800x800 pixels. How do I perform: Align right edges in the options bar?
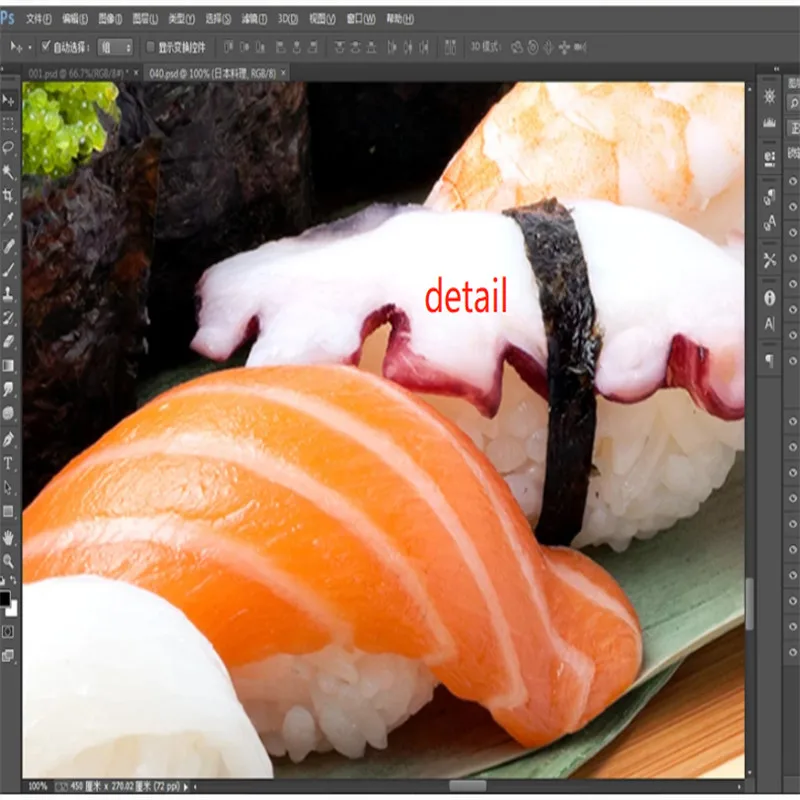(313, 47)
